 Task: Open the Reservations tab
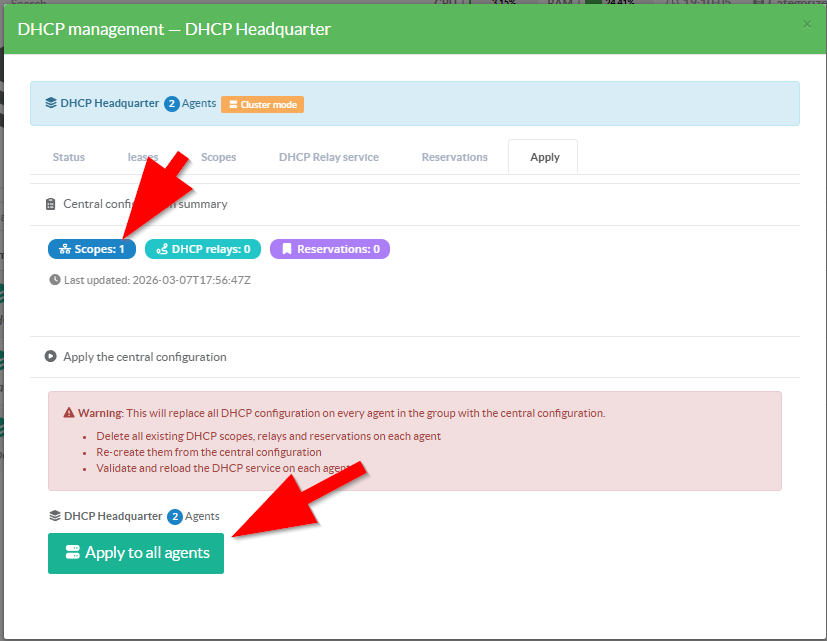[454, 157]
